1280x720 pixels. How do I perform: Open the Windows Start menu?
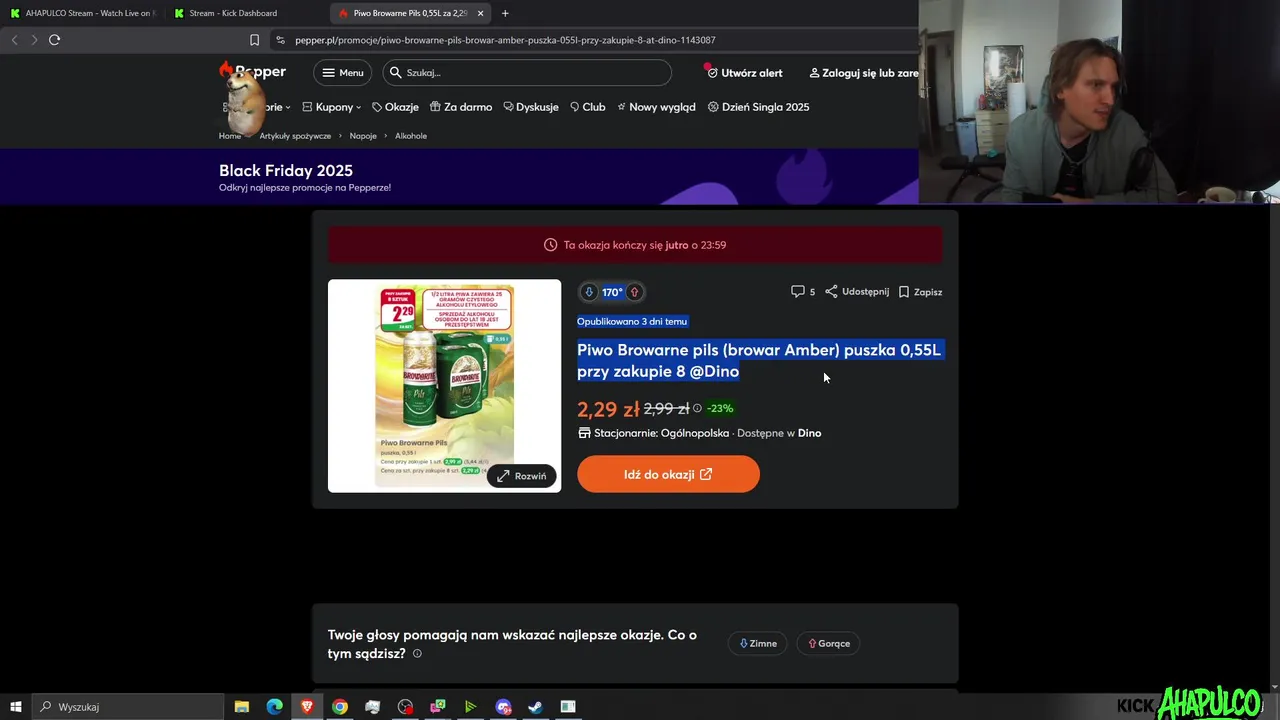15,707
